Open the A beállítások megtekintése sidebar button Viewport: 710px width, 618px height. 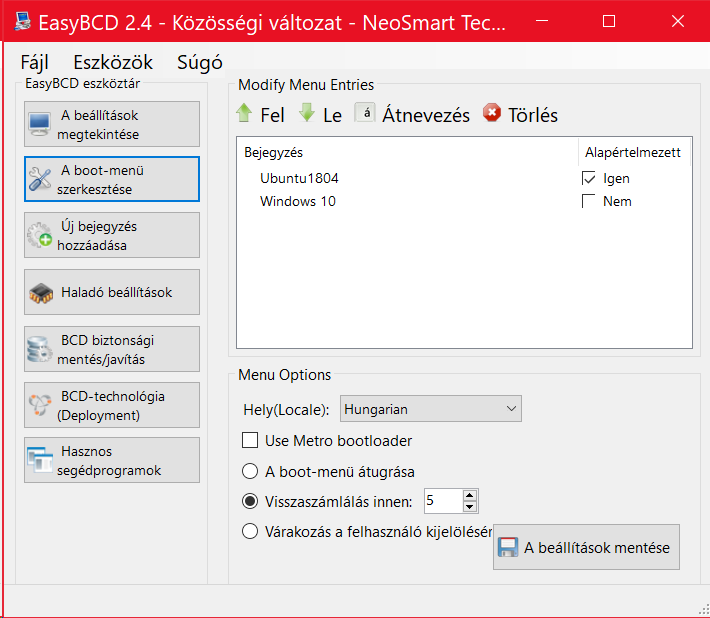click(112, 124)
